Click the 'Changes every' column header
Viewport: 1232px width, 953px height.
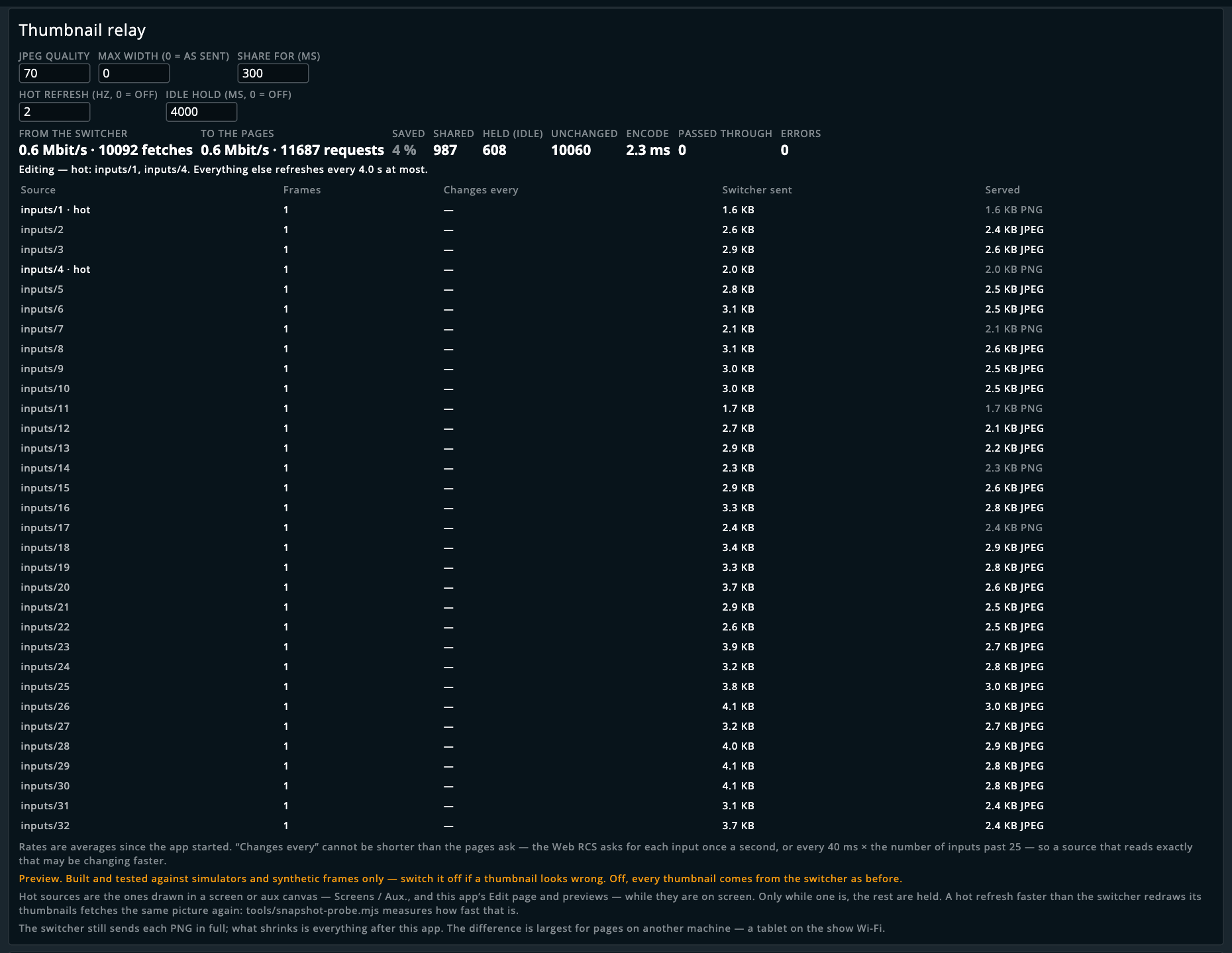coord(481,190)
